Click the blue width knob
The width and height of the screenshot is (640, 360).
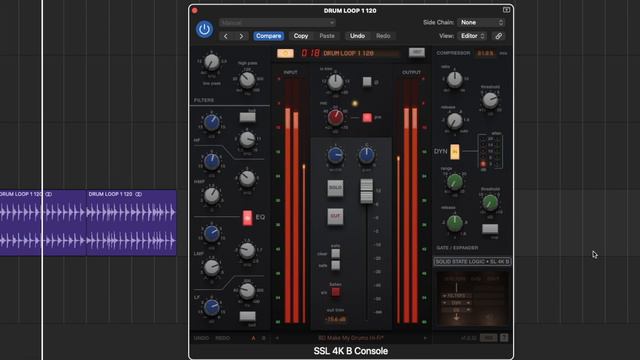pyautogui.click(x=335, y=156)
